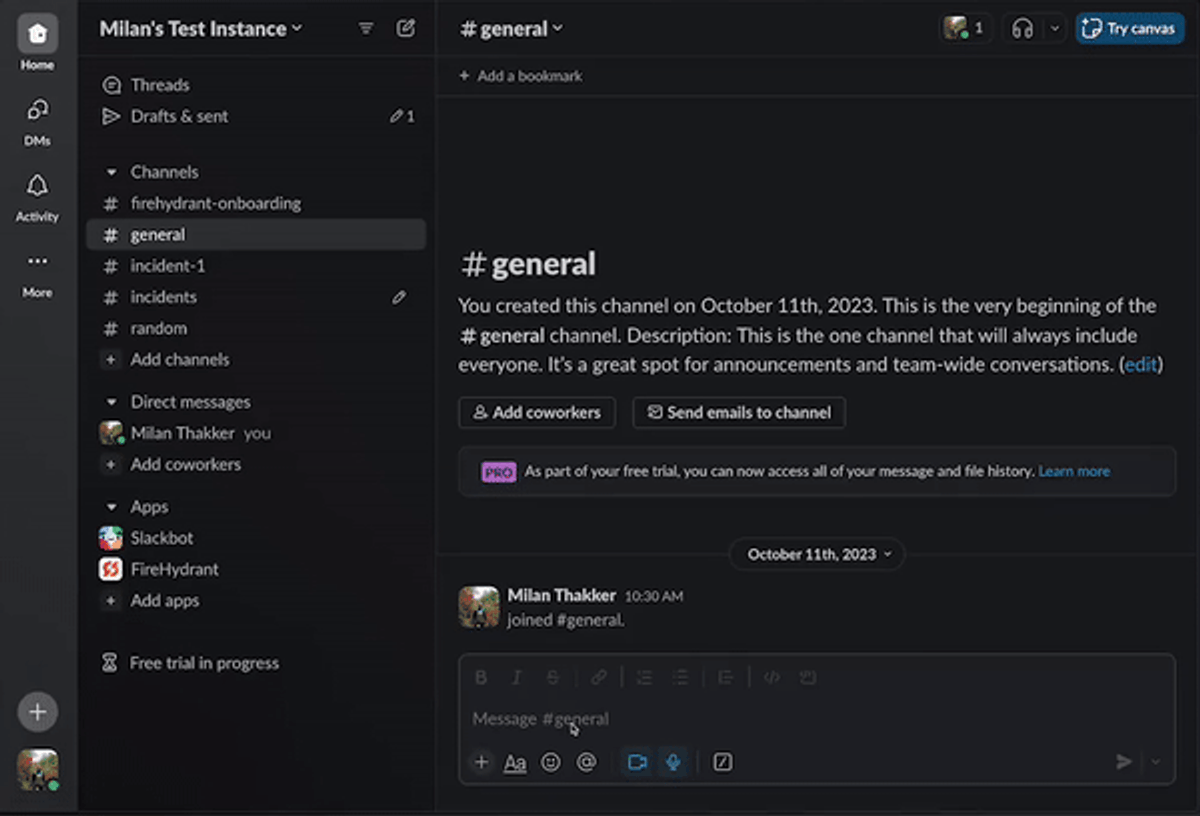Select the general channel in sidebar

[256, 234]
